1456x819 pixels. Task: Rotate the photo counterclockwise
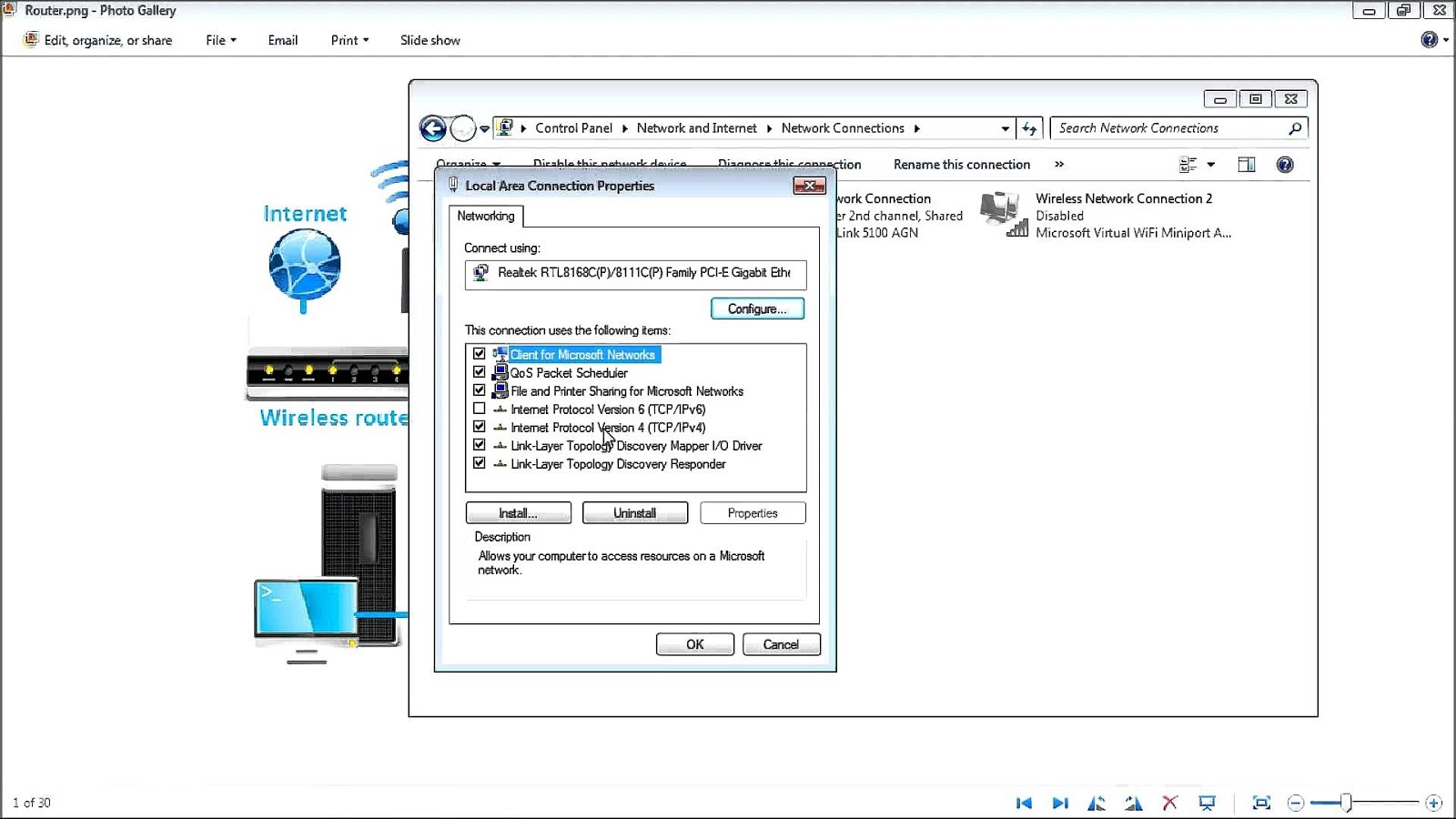(x=1097, y=803)
